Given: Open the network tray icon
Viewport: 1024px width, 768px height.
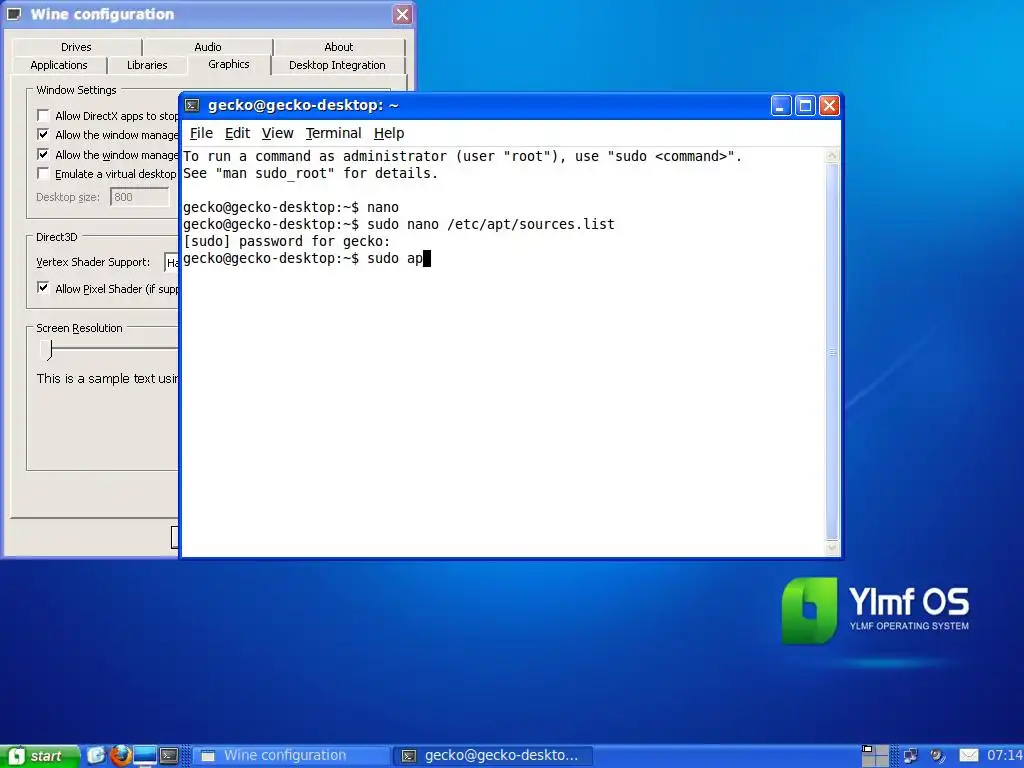Looking at the screenshot, I should tap(910, 756).
